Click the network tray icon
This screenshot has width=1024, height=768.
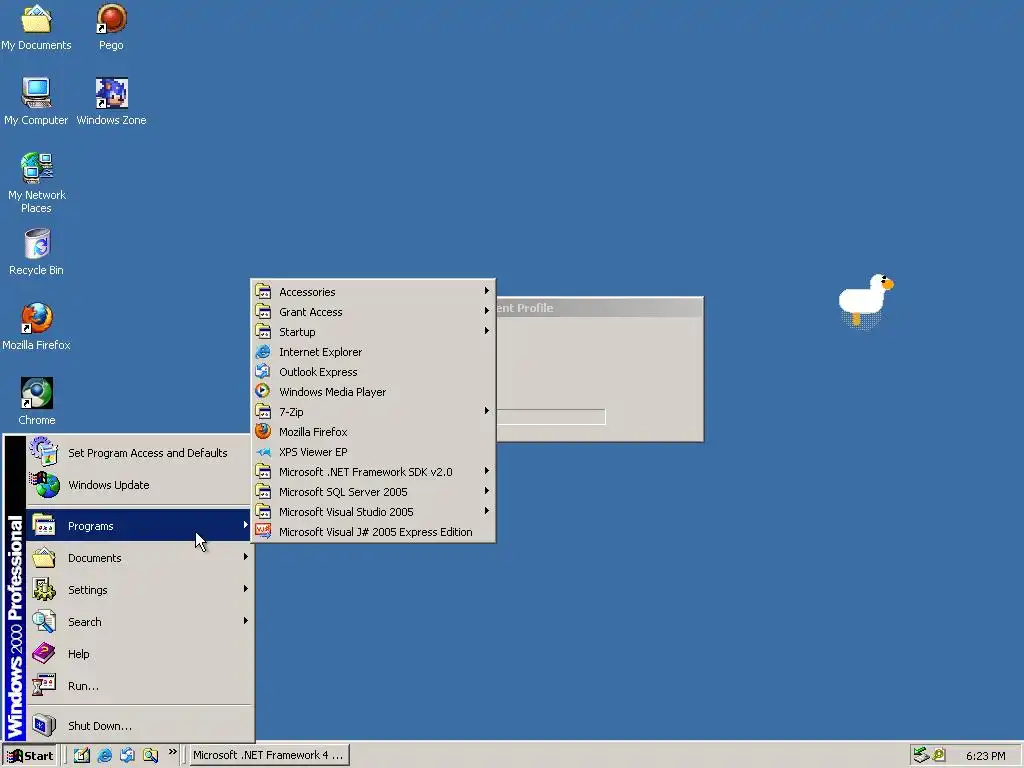(921, 755)
